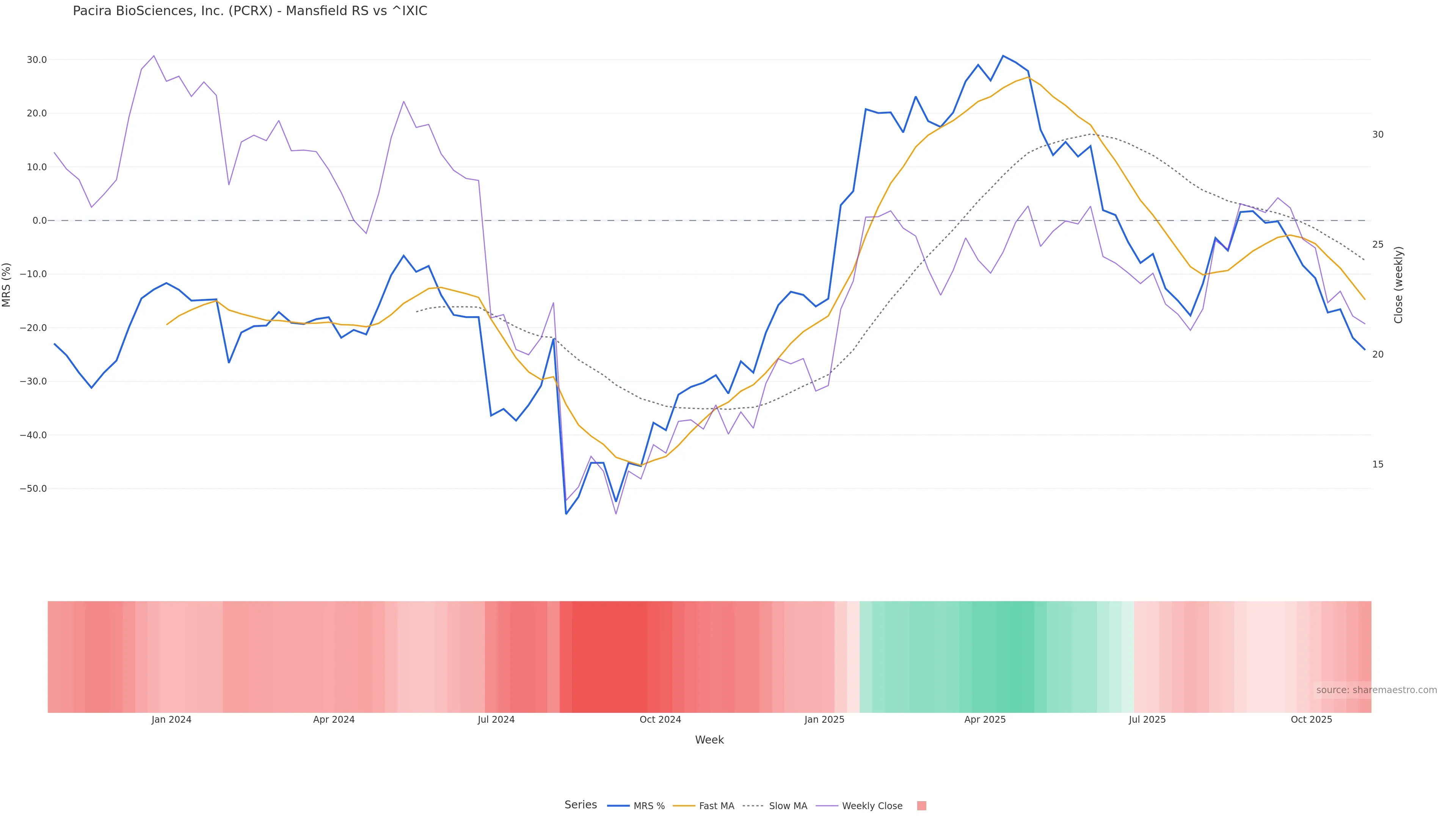
Task: Select the Jul 2025 x-axis label
Action: [x=1147, y=720]
